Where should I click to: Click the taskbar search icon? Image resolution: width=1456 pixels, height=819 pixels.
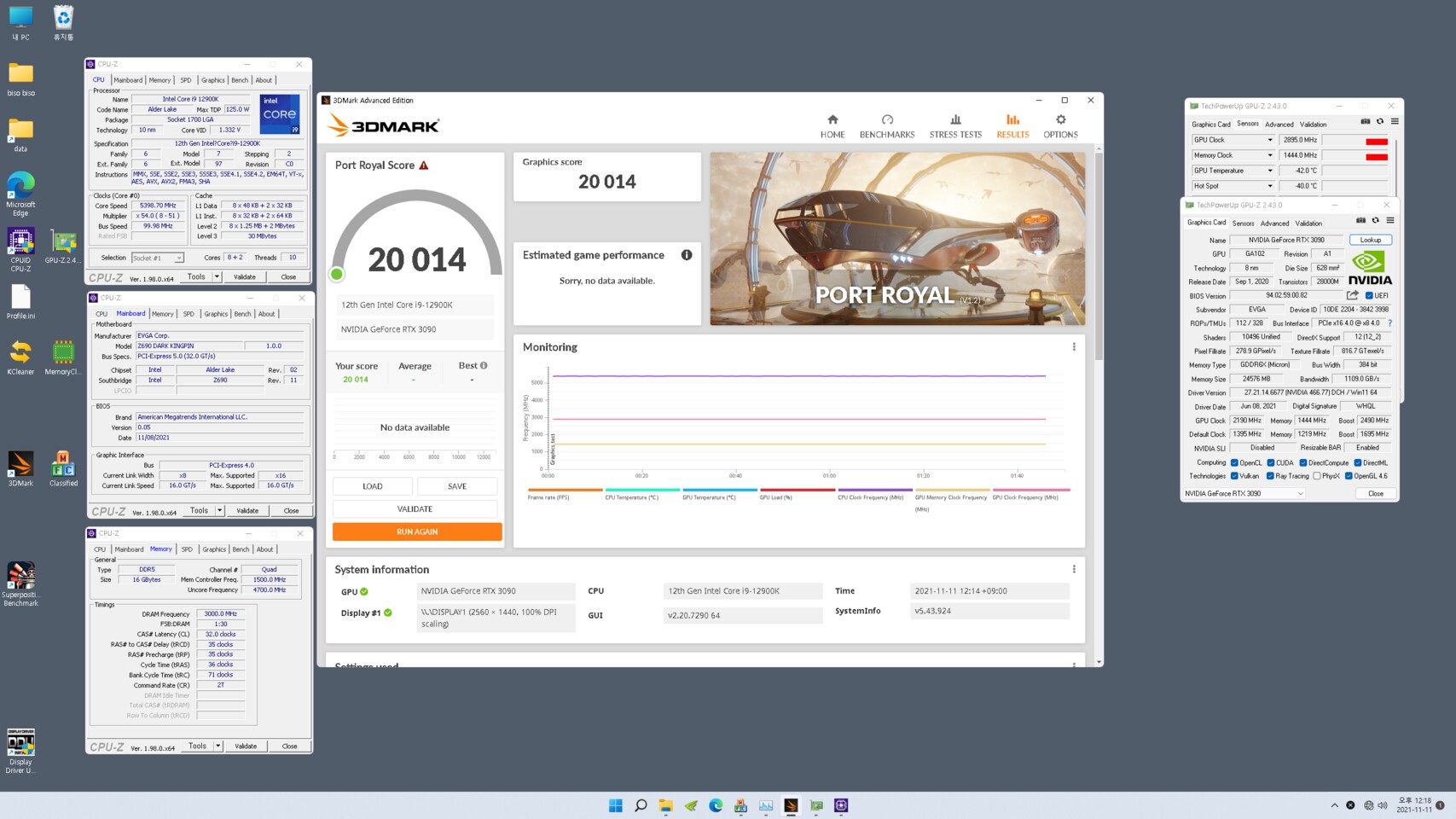[641, 805]
